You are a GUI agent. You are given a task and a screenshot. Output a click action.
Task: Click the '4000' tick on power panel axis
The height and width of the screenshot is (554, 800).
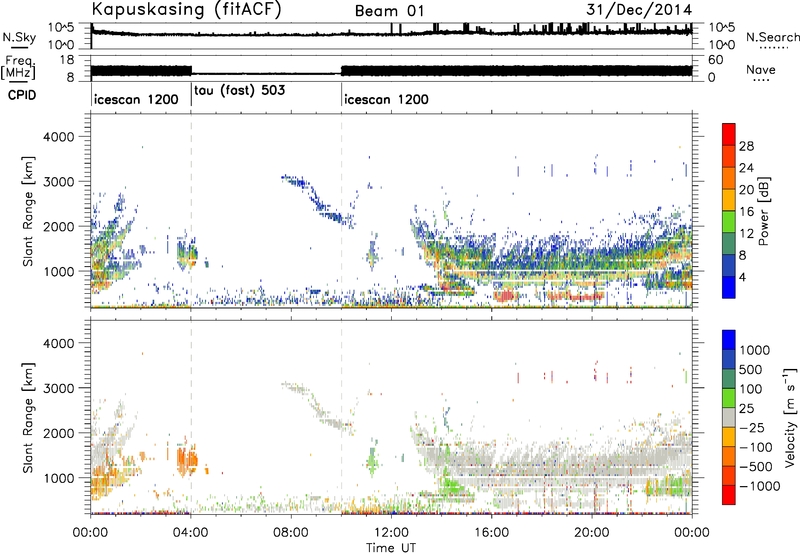[59, 137]
